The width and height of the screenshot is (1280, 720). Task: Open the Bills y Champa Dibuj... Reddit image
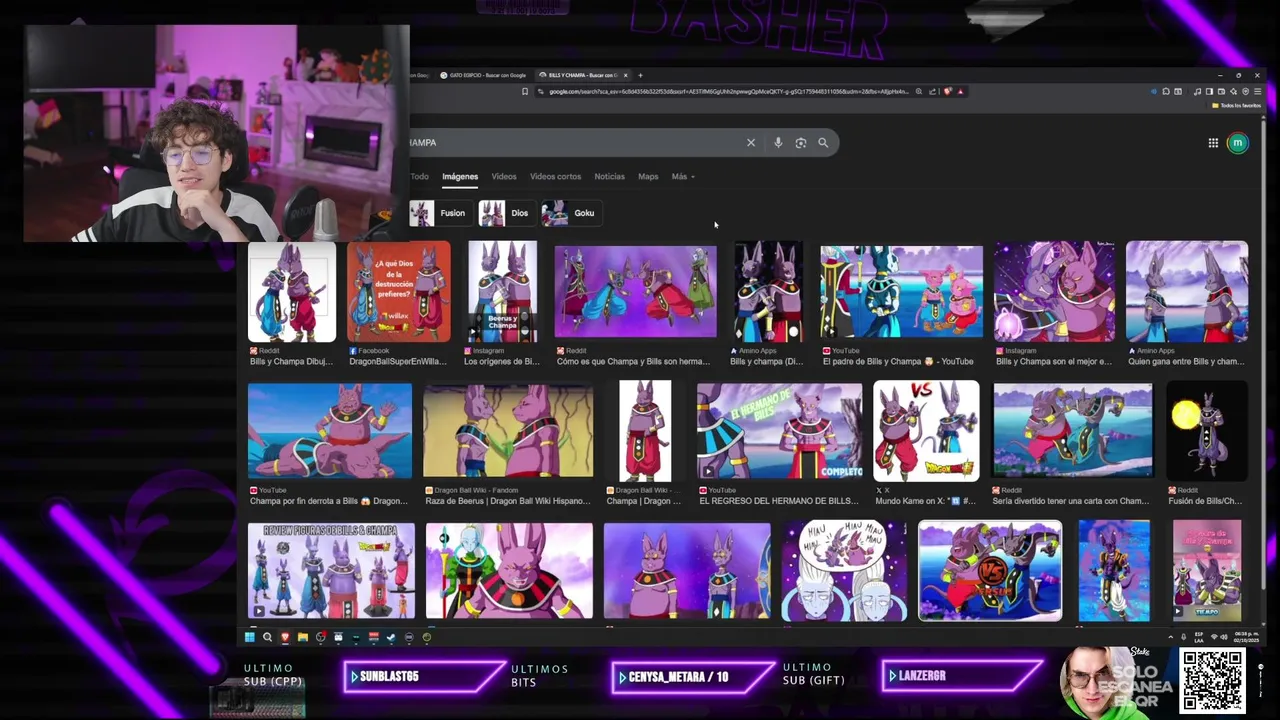[292, 292]
